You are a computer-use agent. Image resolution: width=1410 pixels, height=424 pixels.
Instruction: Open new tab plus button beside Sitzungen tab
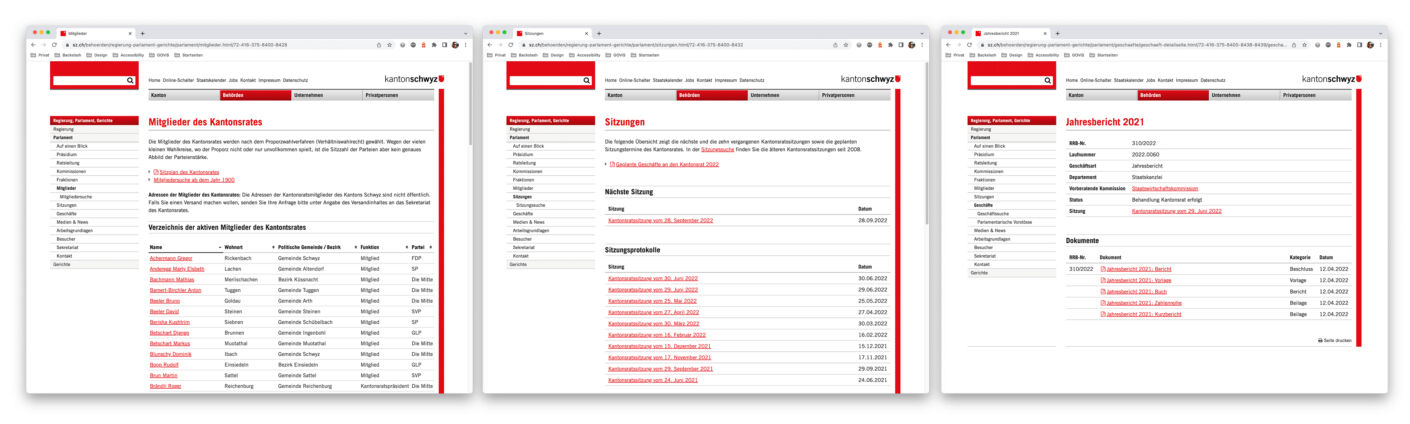[600, 33]
